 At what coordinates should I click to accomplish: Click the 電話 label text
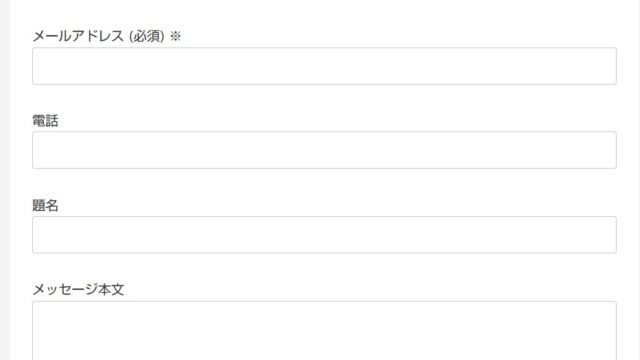pos(45,121)
